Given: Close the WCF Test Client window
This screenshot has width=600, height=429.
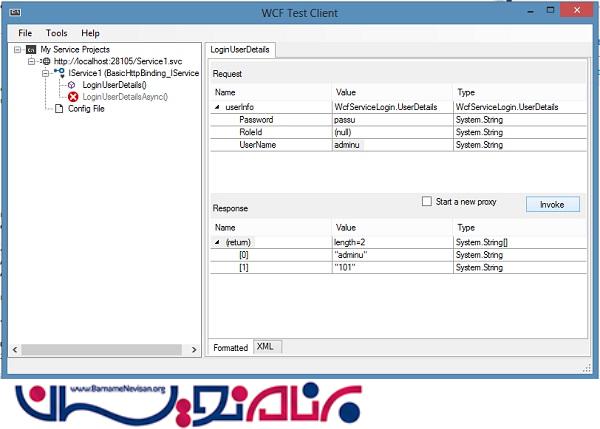Looking at the screenshot, I should (x=577, y=10).
